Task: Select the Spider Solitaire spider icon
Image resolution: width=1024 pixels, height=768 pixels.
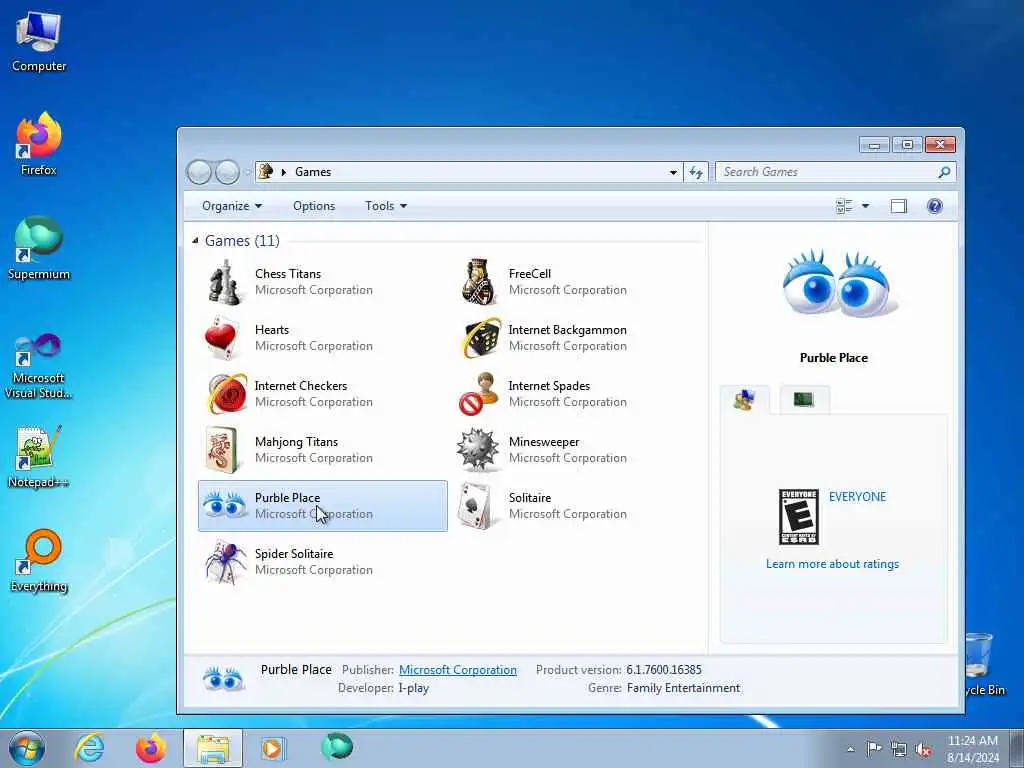Action: pos(225,562)
